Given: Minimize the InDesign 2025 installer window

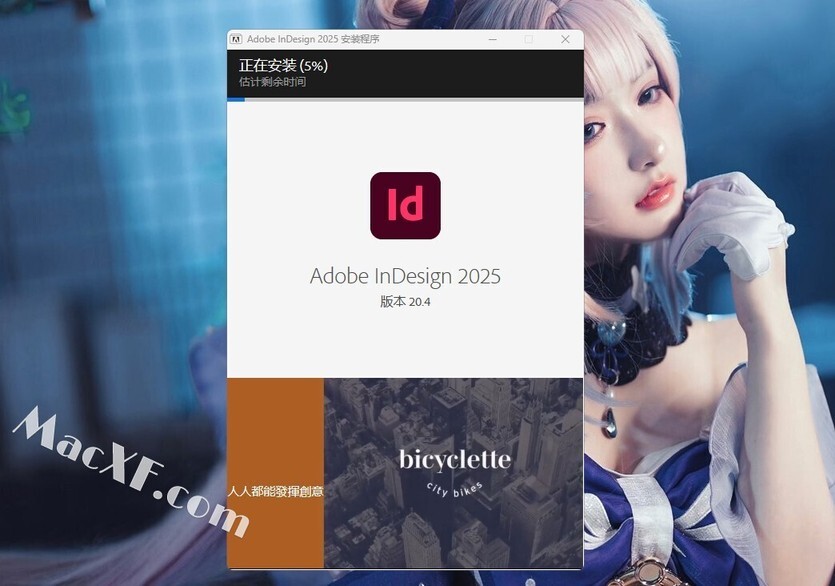Looking at the screenshot, I should [x=493, y=39].
